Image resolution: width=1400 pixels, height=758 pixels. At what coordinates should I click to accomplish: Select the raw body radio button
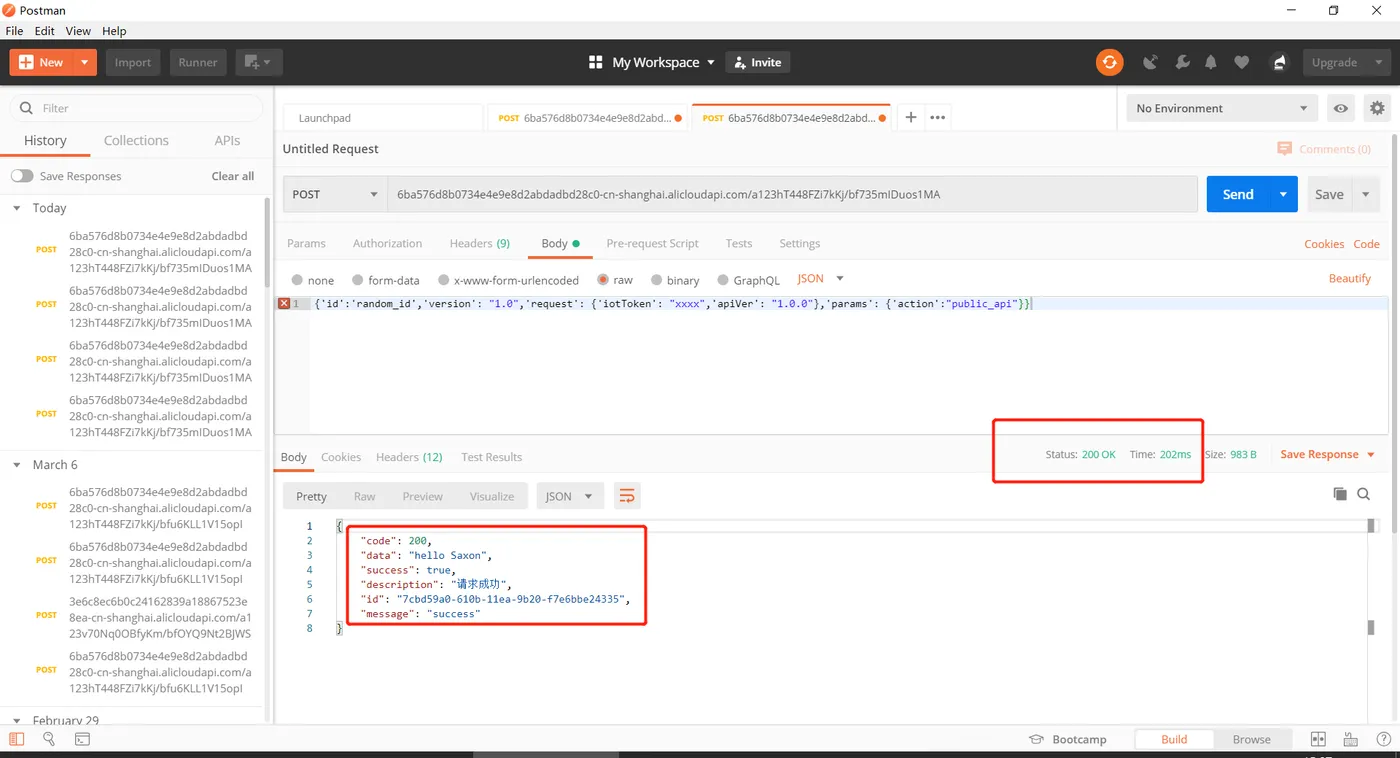point(603,280)
